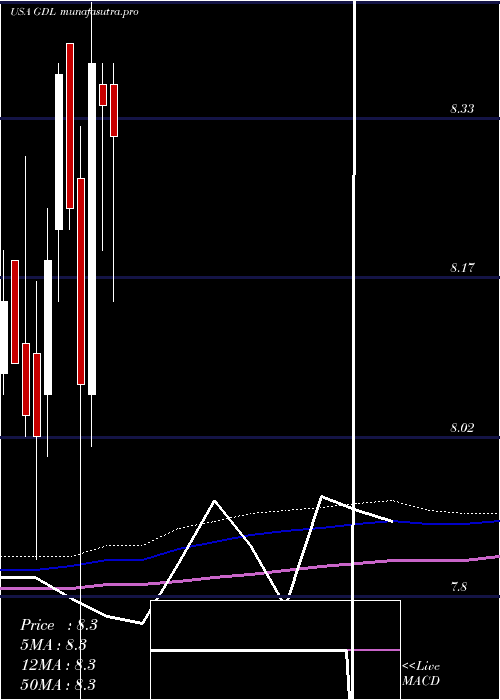The width and height of the screenshot is (500, 700).
Task: Click the '12MA : 8.3' readout
Action: coord(58,665)
